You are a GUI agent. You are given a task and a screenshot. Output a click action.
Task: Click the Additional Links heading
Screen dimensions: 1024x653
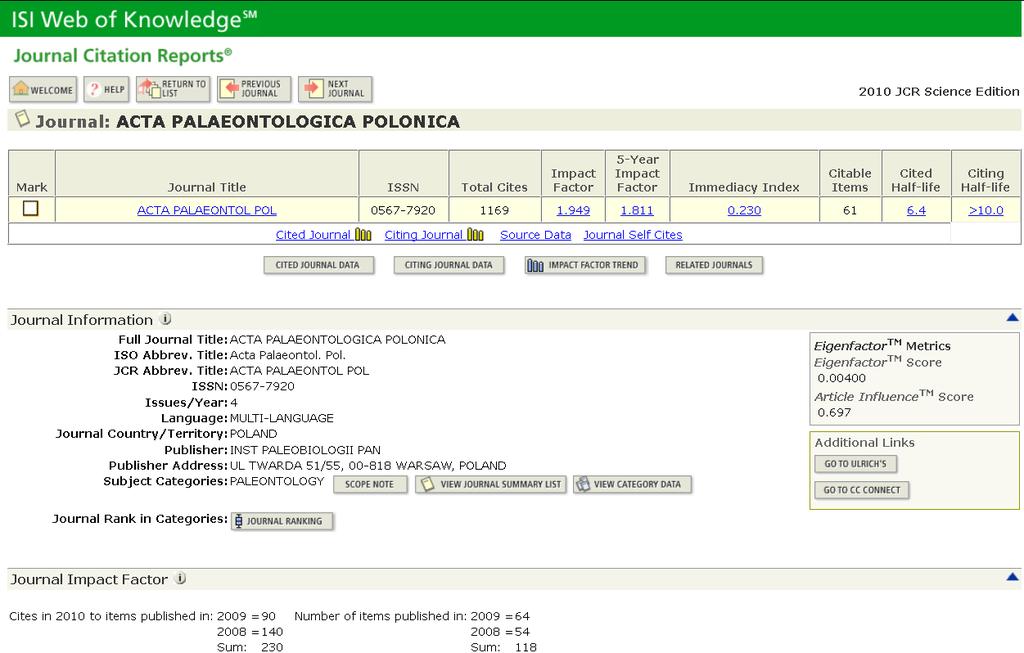[865, 442]
